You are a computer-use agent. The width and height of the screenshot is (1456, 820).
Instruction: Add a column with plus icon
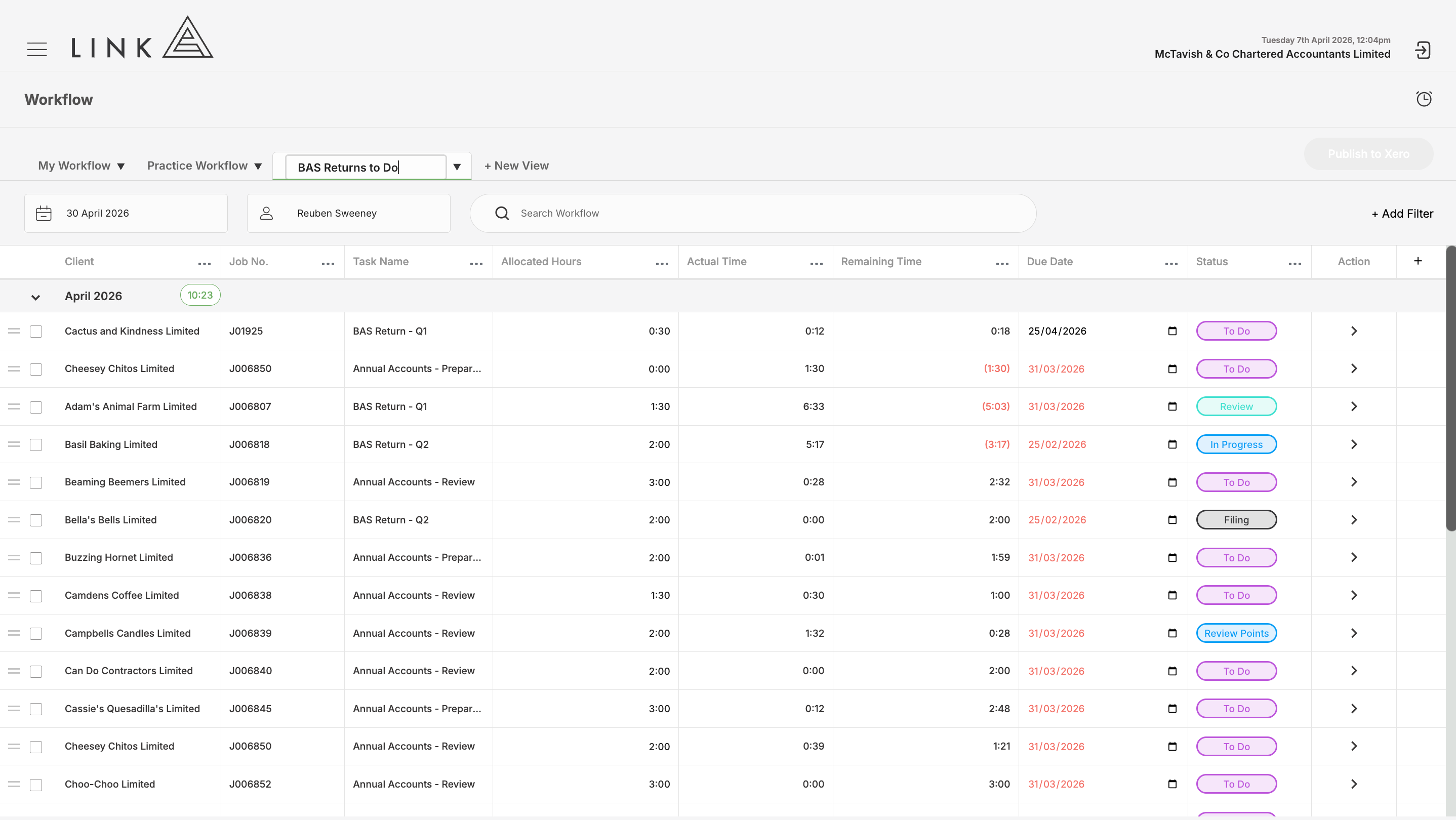pos(1418,261)
